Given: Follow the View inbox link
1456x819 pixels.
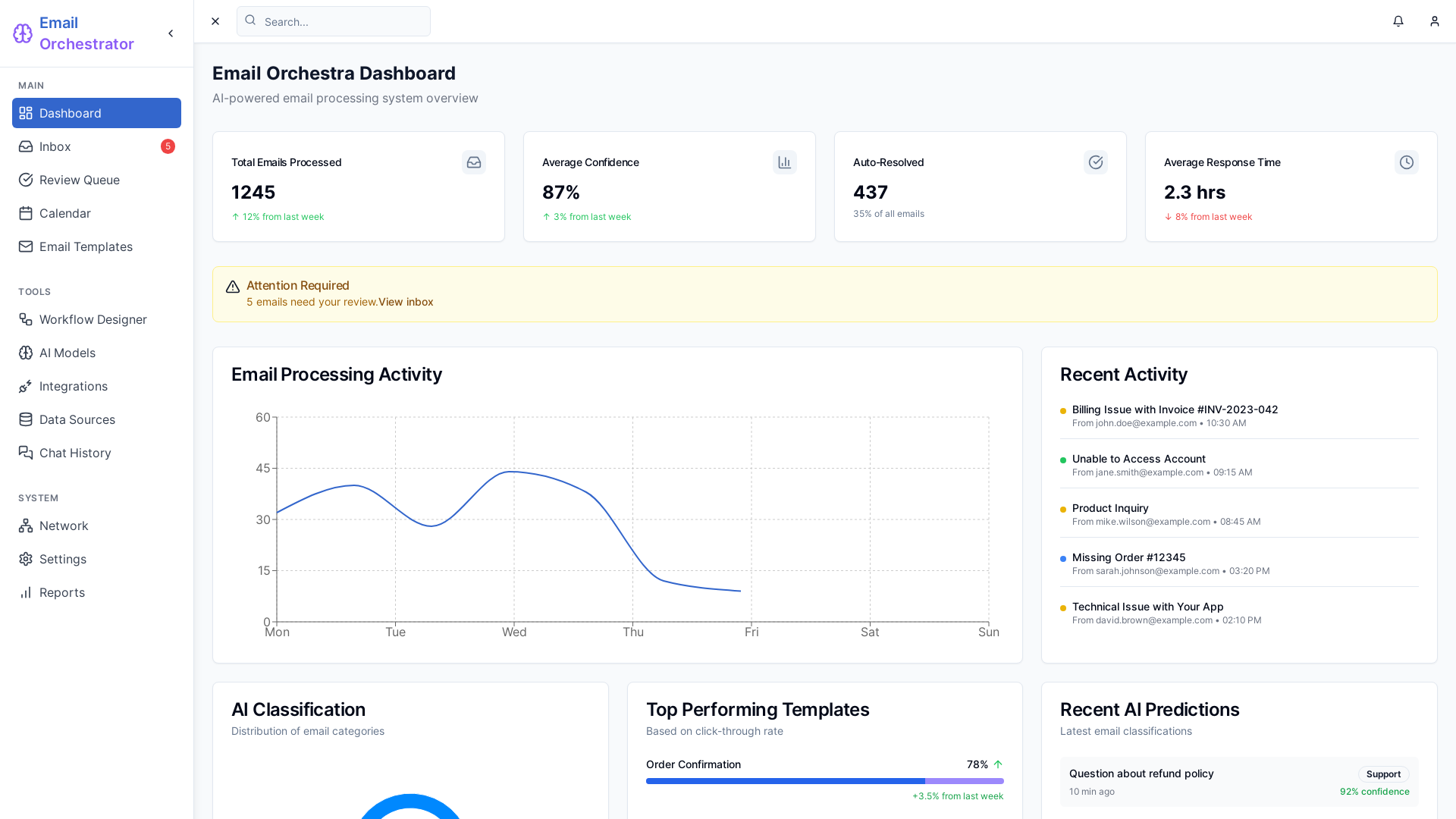Looking at the screenshot, I should click(x=406, y=302).
